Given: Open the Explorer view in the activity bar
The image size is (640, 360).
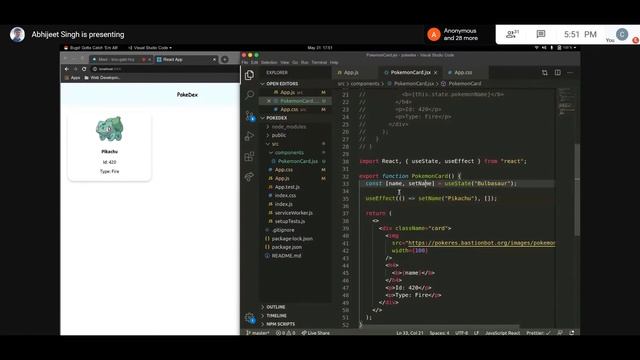Looking at the screenshot, I should pos(249,75).
